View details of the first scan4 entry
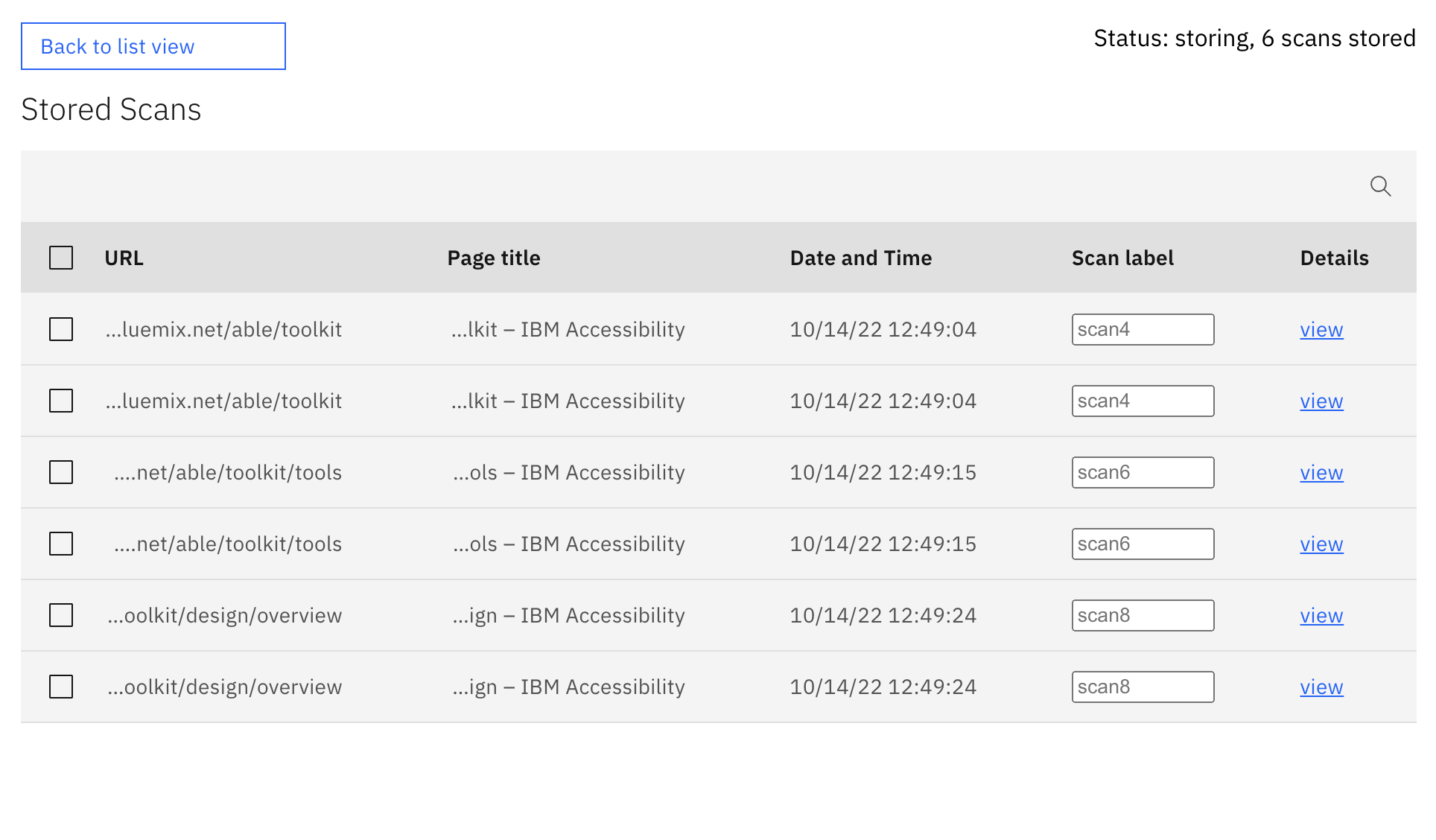Image resolution: width=1436 pixels, height=840 pixels. point(1321,329)
